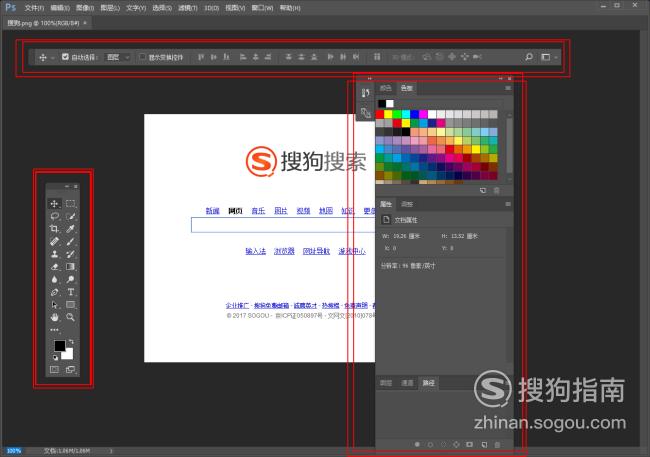The height and width of the screenshot is (457, 650).
Task: Click the search magnifier in options bar
Action: 529,57
